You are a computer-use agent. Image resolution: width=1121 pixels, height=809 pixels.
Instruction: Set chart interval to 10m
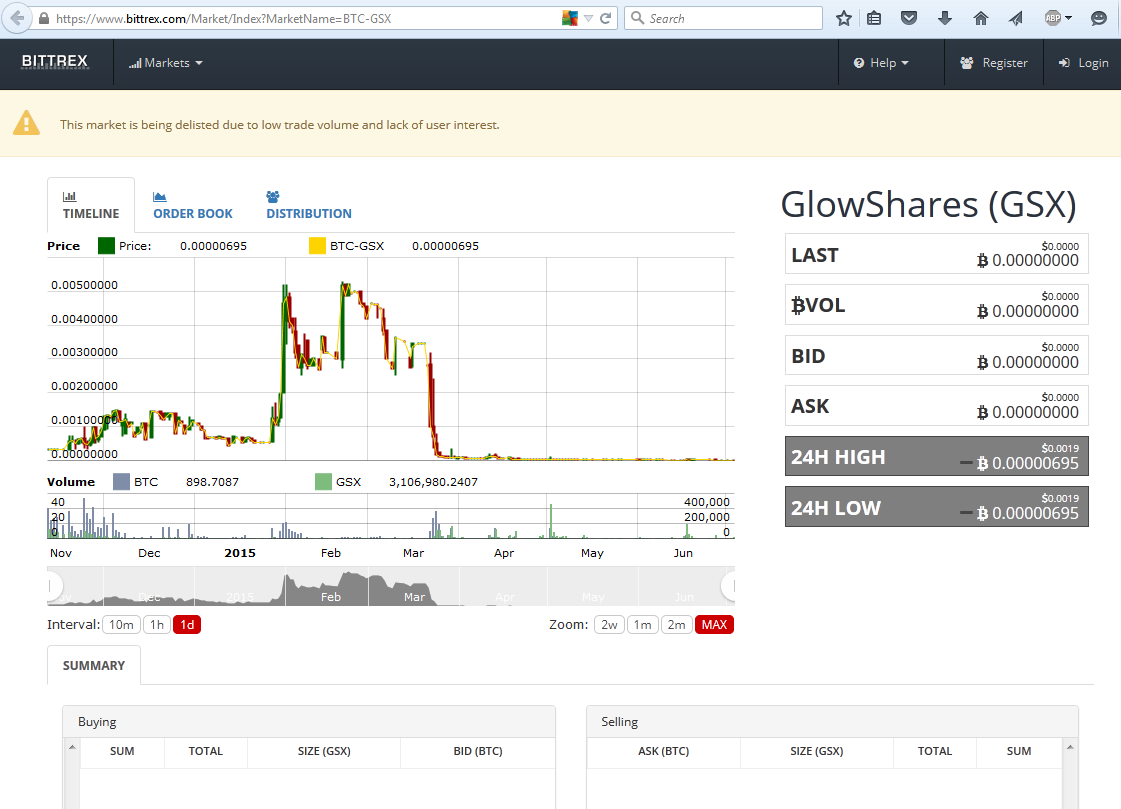pos(121,625)
